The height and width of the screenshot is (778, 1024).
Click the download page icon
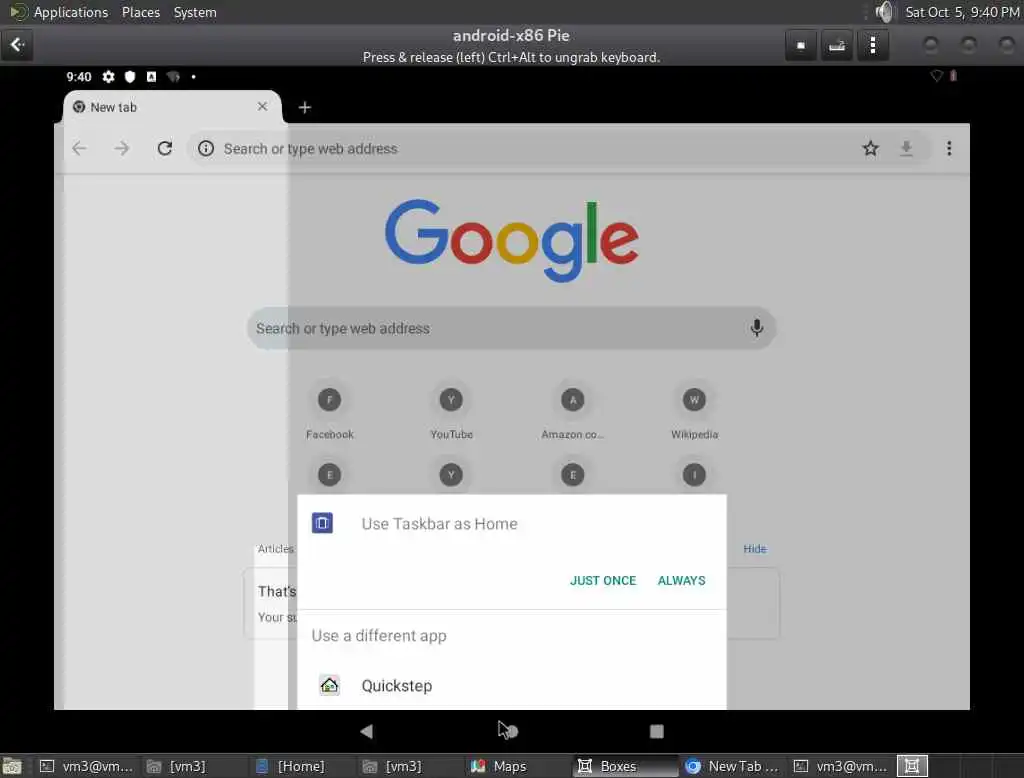906,148
